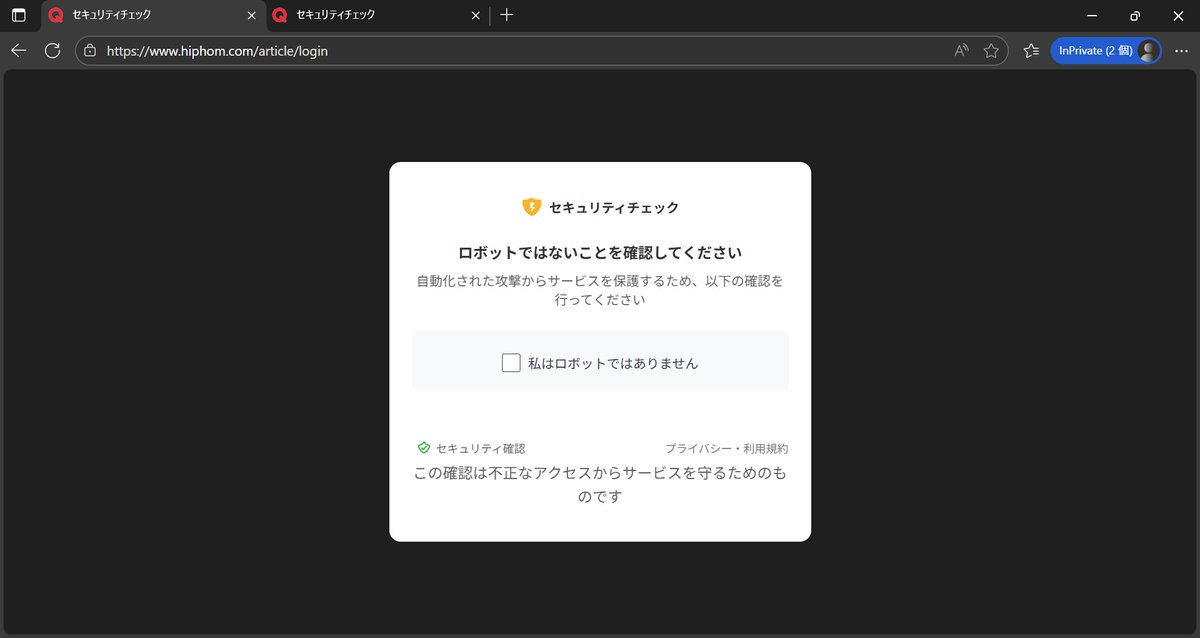Close the second セキュリティチェック tab
1200x638 pixels.
click(x=476, y=15)
